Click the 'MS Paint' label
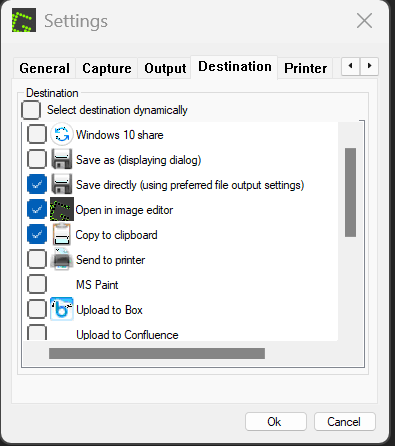 97,285
